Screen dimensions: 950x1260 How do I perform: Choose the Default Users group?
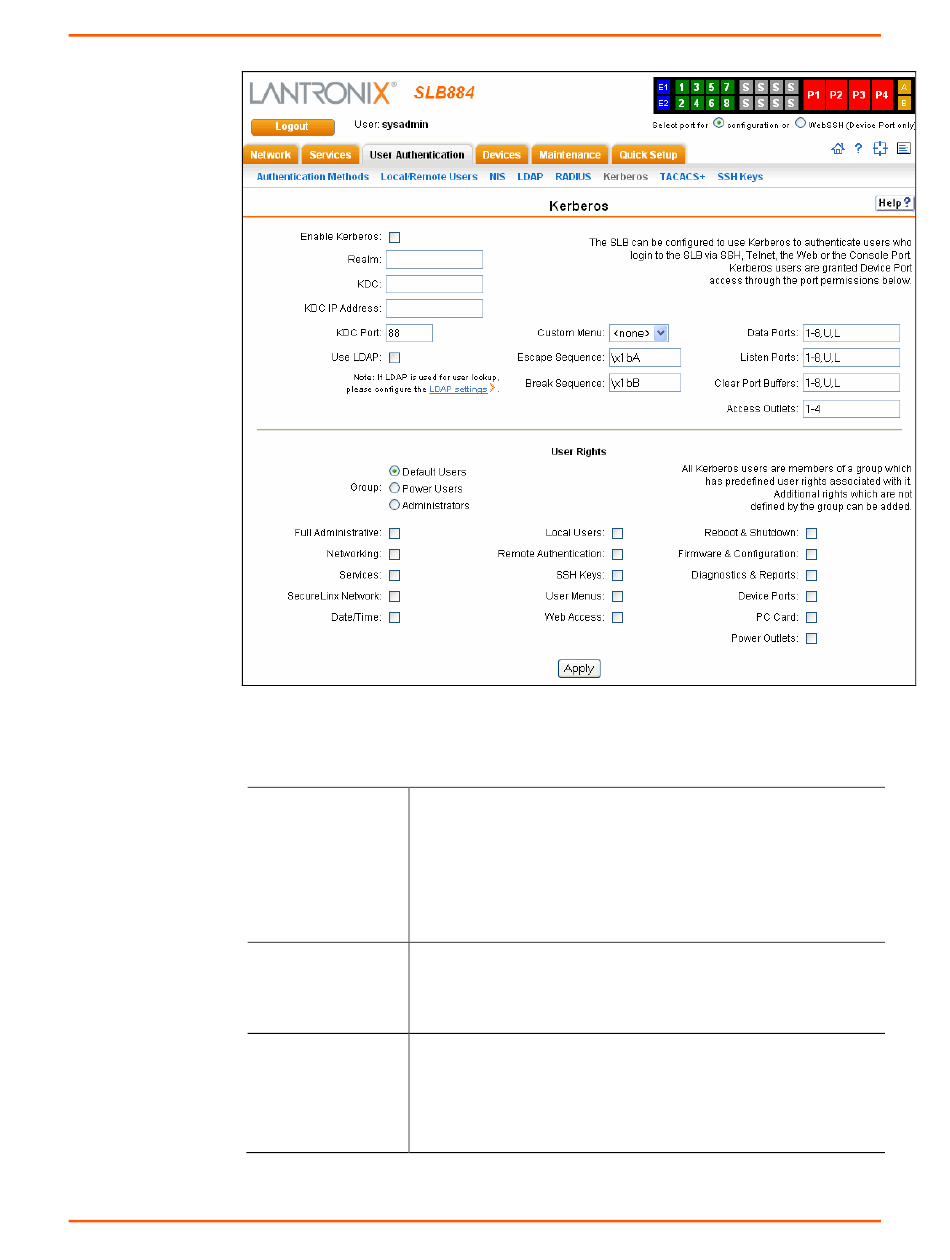[394, 471]
